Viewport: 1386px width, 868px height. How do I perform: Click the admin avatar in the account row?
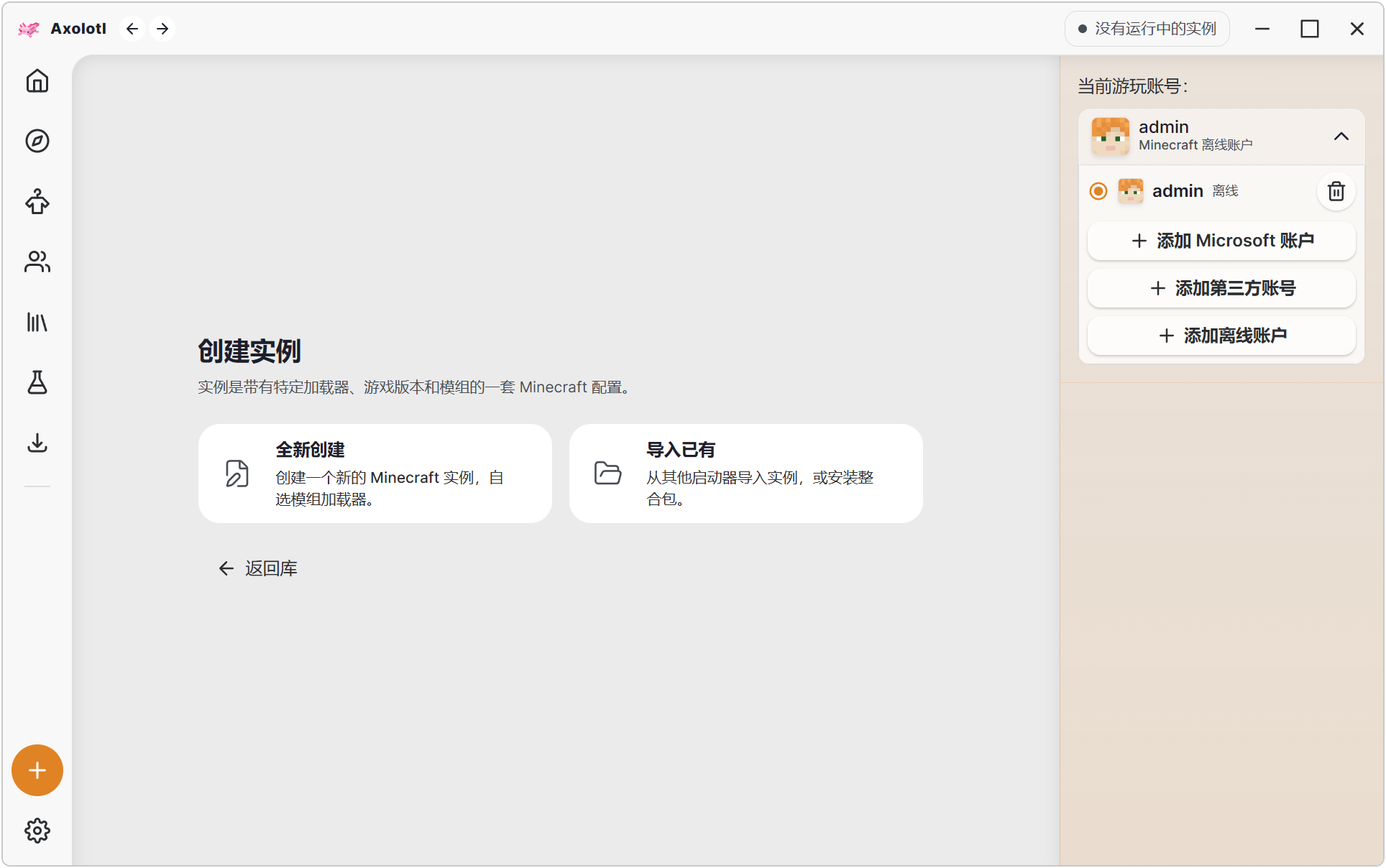[x=1131, y=191]
